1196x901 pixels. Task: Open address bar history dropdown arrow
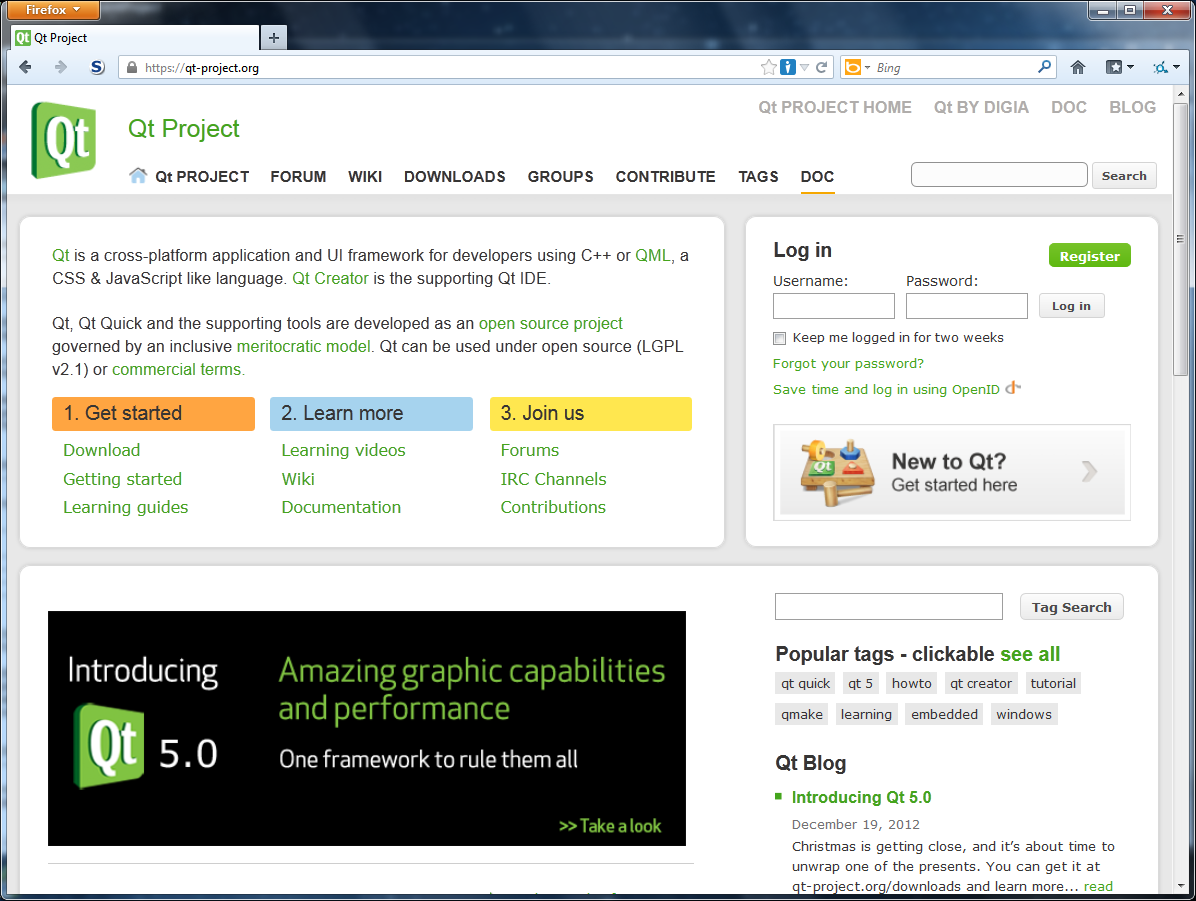pyautogui.click(x=804, y=67)
